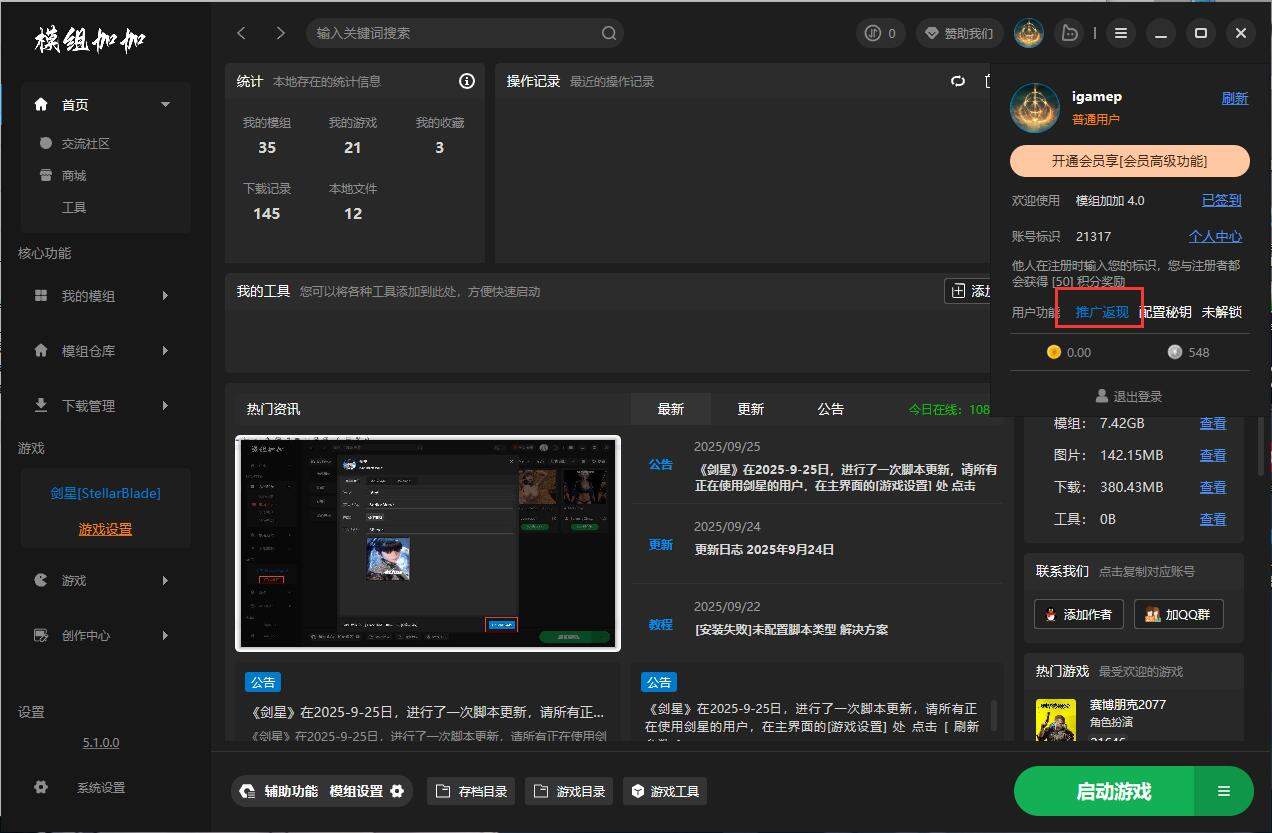Click the user avatar in the title bar

click(1029, 33)
